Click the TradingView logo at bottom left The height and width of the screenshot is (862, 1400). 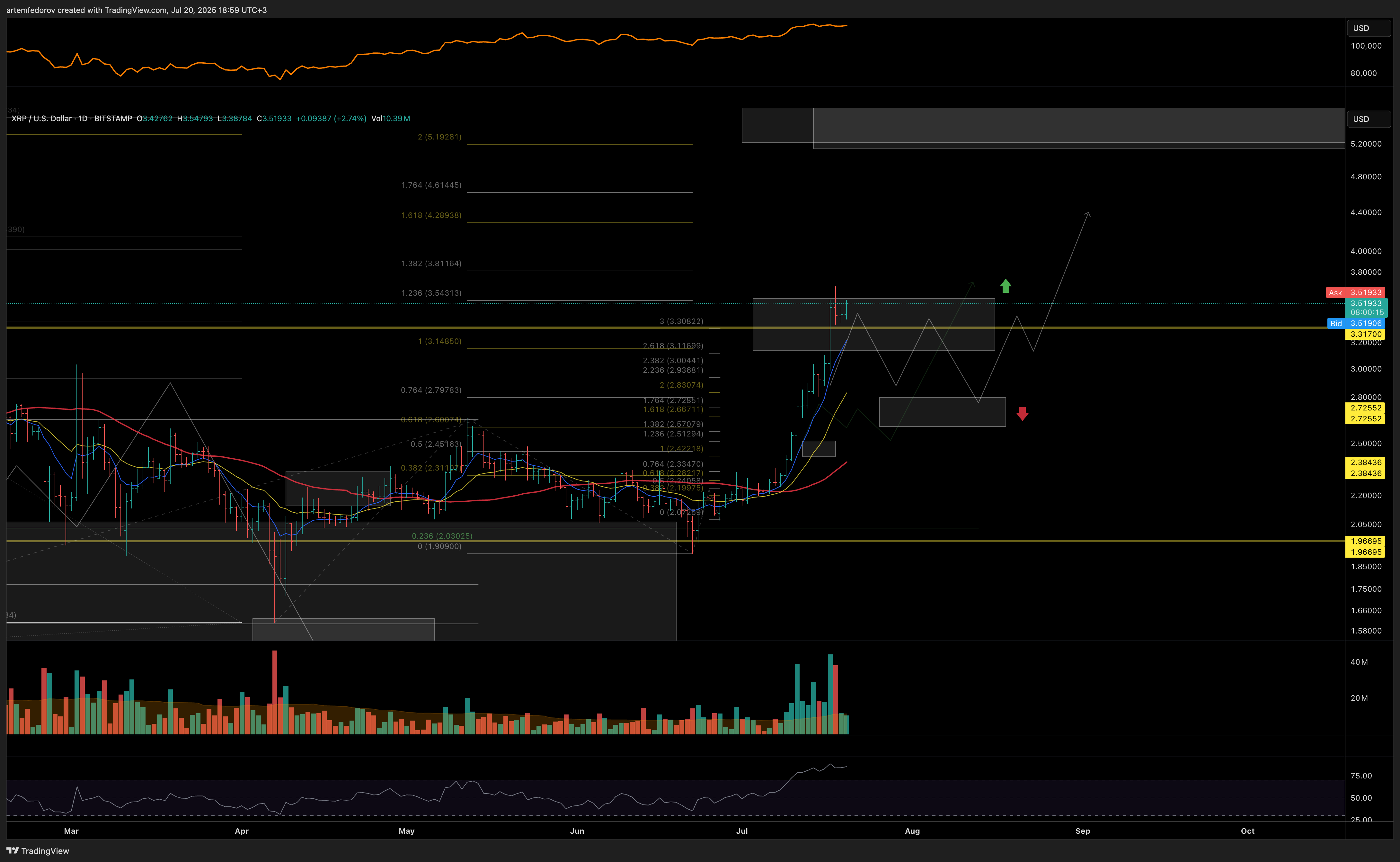click(x=38, y=851)
